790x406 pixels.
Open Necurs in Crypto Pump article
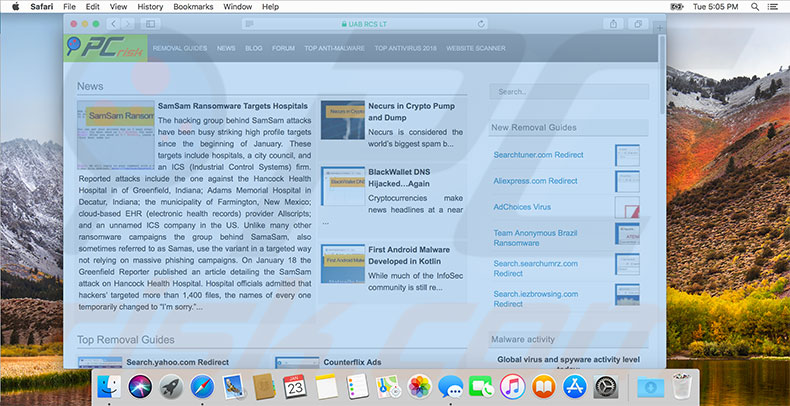tap(411, 112)
